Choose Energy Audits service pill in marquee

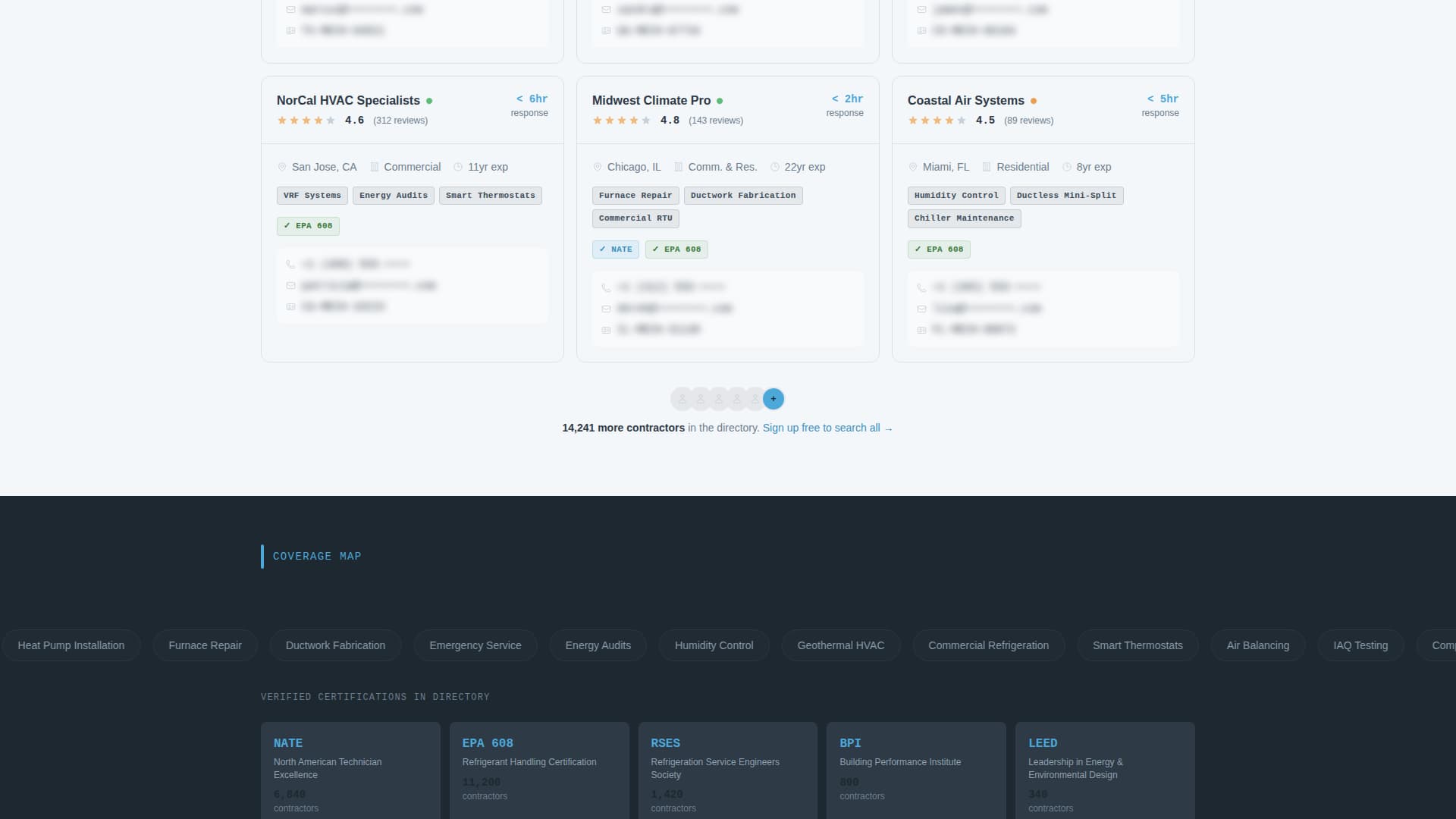[598, 645]
